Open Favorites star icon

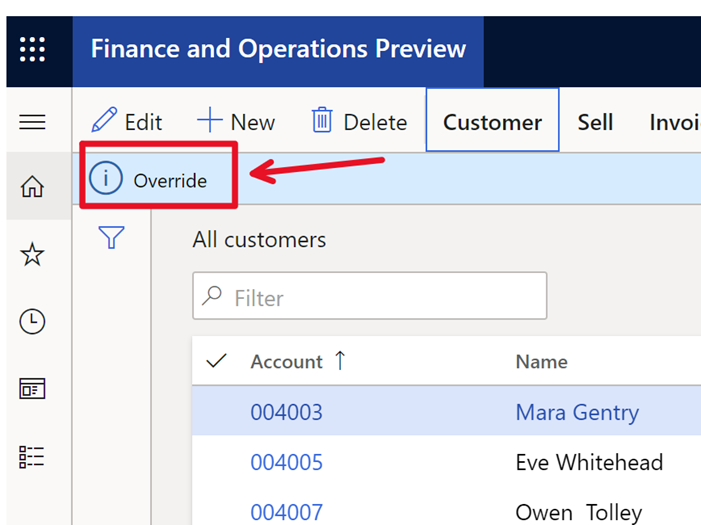pos(33,255)
